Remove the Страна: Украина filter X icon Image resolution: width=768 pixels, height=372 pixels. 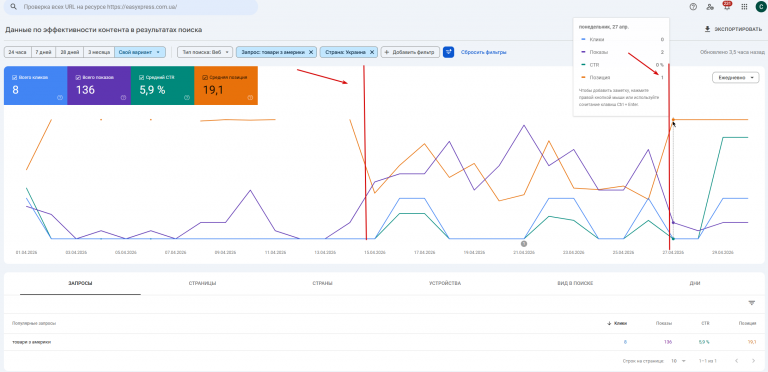pyautogui.click(x=372, y=52)
